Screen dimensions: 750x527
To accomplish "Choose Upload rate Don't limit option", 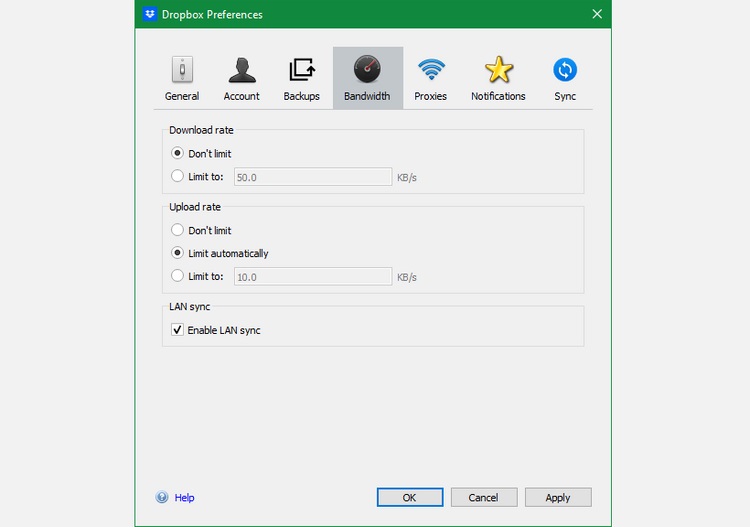I will [178, 230].
